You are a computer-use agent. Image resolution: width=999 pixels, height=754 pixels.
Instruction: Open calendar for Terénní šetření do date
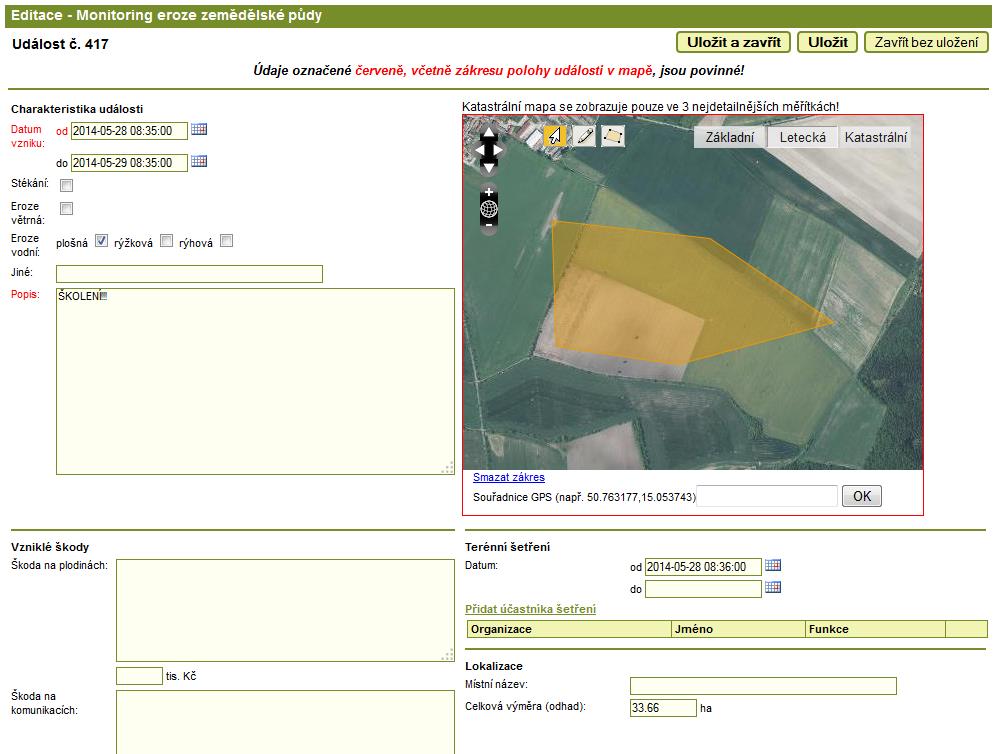click(773, 587)
